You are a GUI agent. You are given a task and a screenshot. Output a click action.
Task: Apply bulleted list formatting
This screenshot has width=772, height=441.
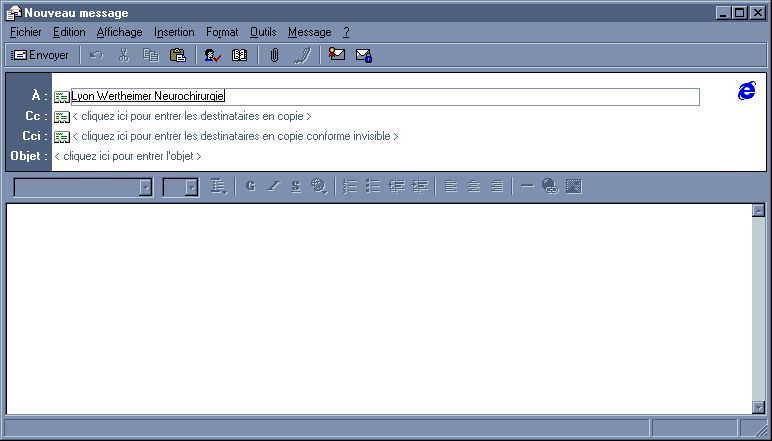coord(373,186)
